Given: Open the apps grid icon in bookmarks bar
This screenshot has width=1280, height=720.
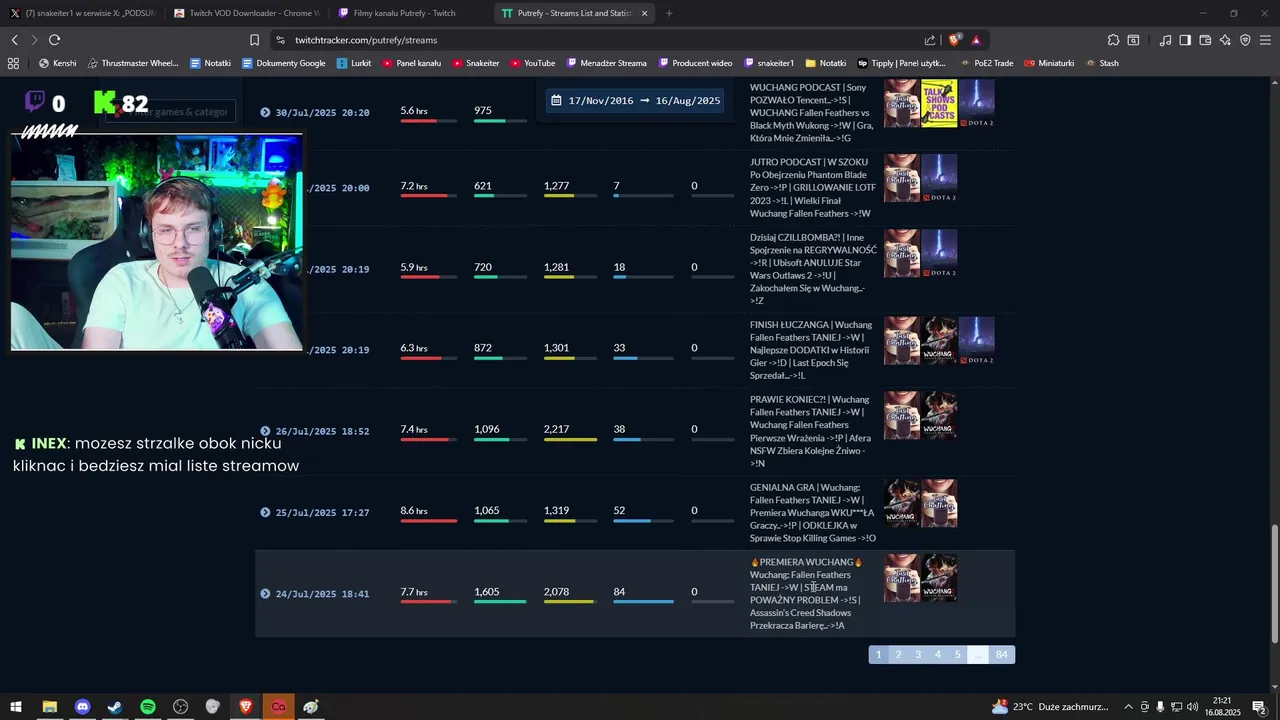Looking at the screenshot, I should tap(13, 63).
